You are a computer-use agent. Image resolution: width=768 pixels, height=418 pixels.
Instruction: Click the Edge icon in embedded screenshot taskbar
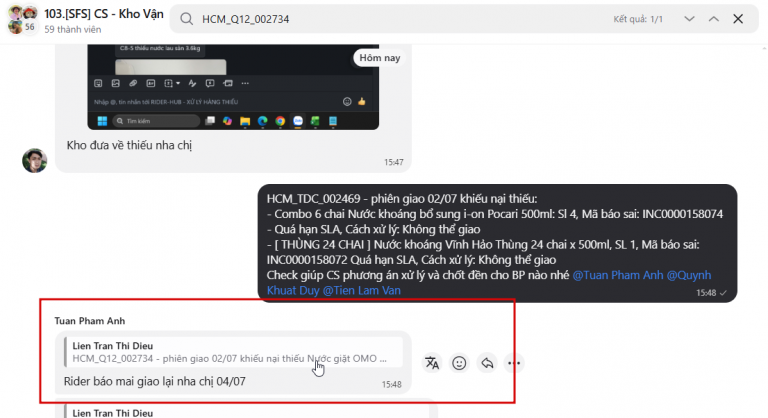[x=263, y=121]
